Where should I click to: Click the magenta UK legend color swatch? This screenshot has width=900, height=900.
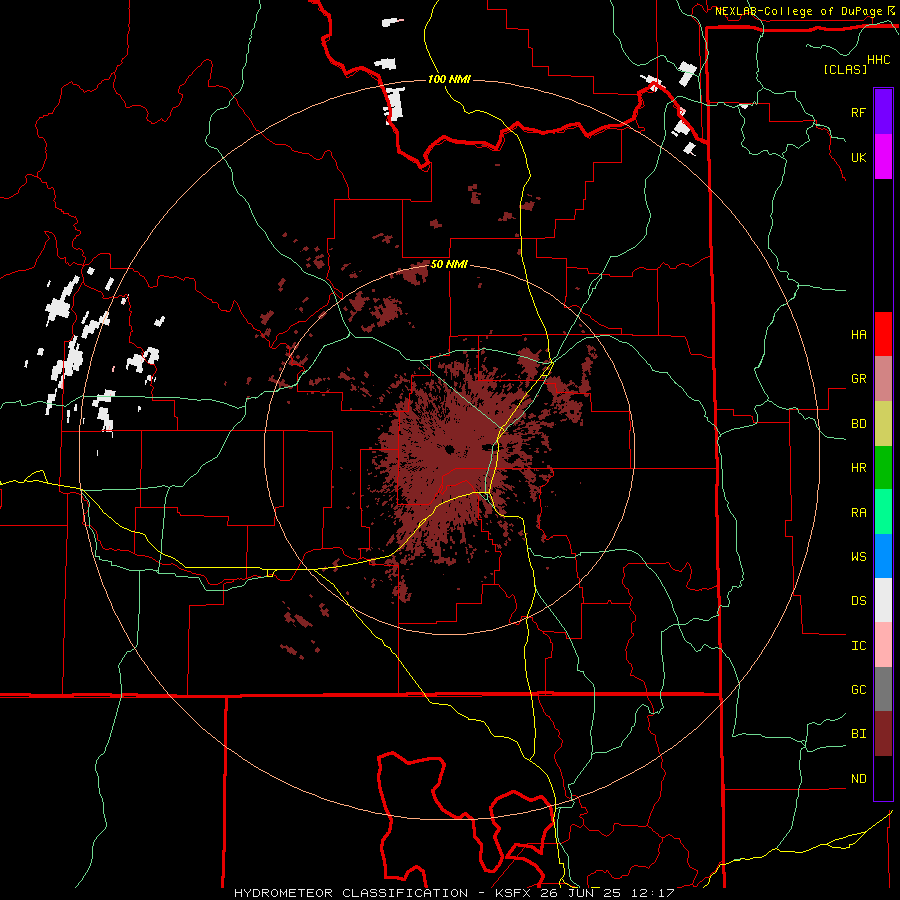[x=883, y=157]
